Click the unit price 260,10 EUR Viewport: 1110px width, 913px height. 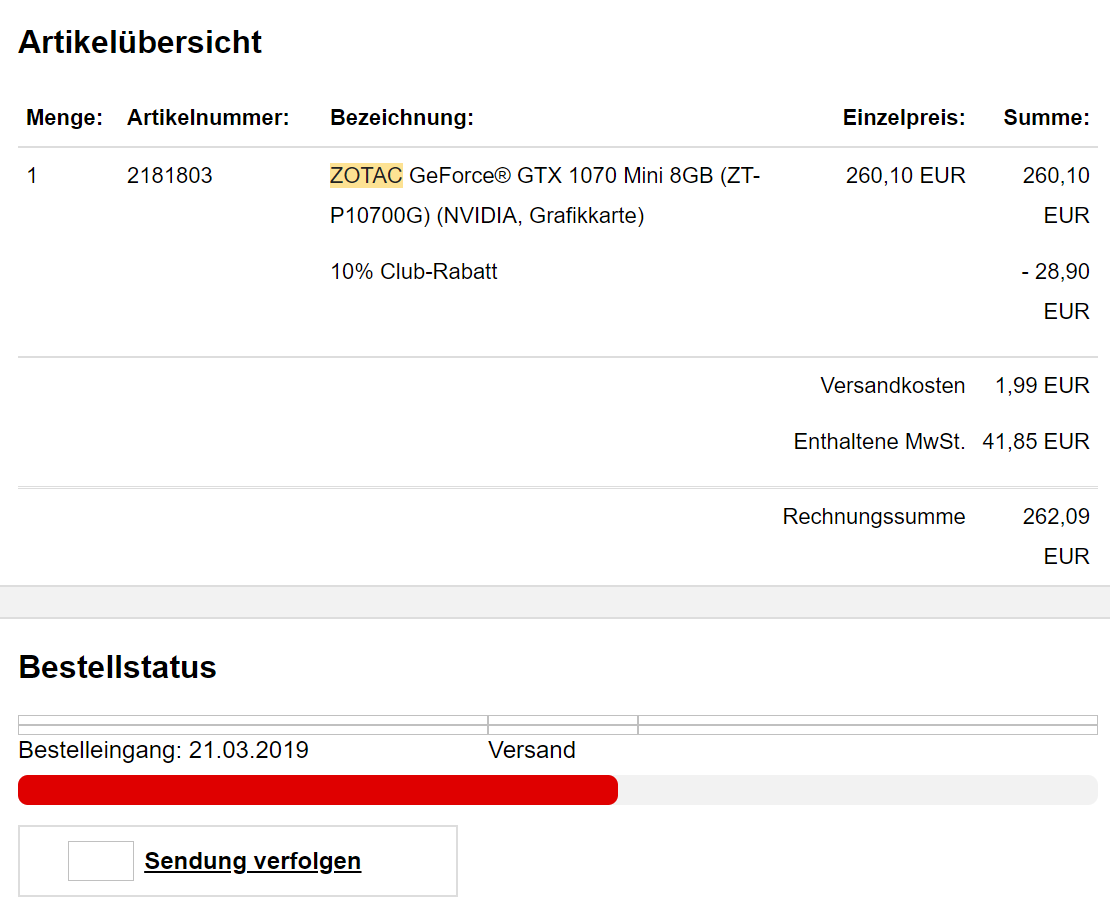click(905, 176)
